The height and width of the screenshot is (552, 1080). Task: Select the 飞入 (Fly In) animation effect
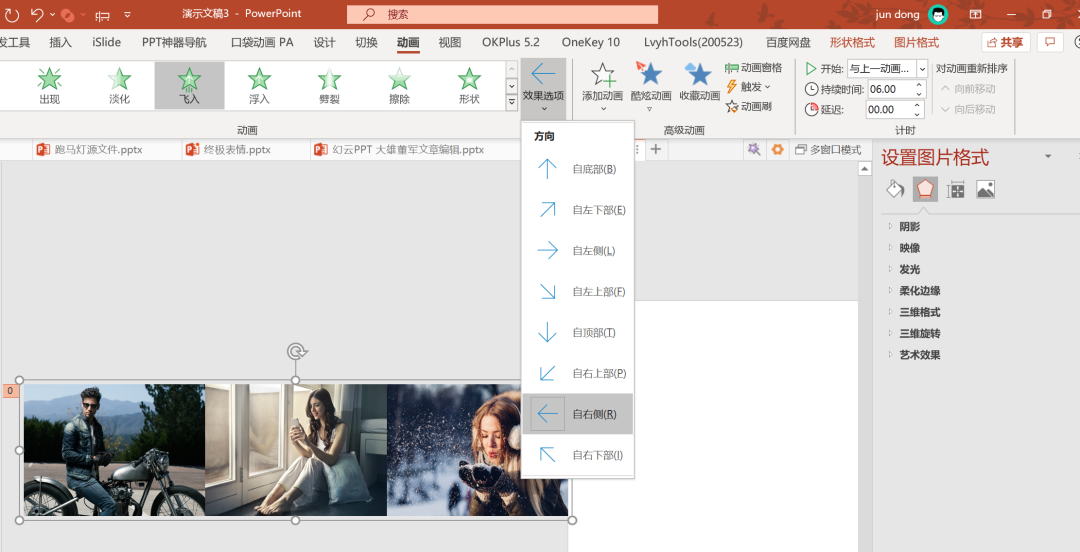point(189,85)
